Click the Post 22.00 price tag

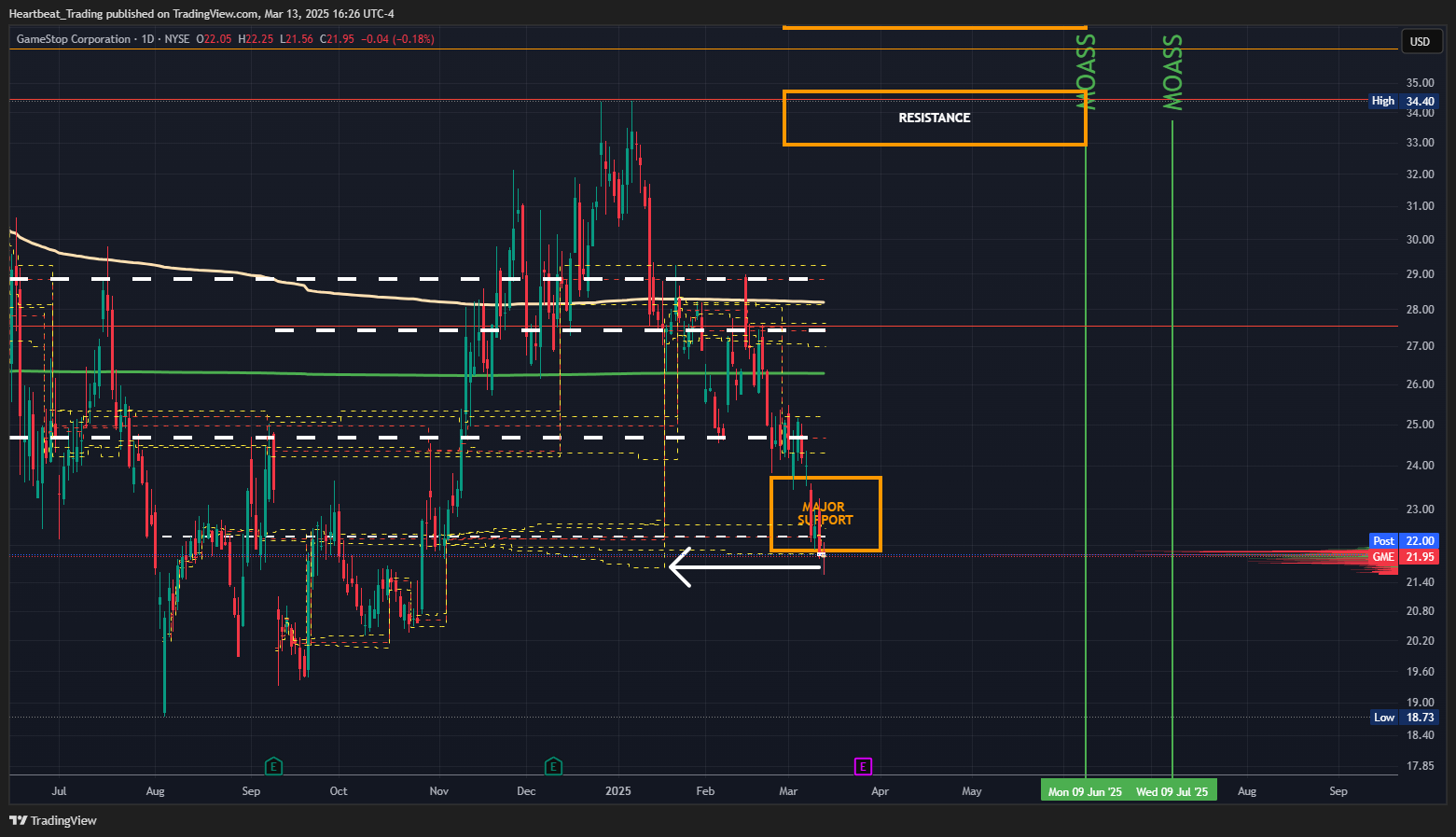pos(1404,541)
